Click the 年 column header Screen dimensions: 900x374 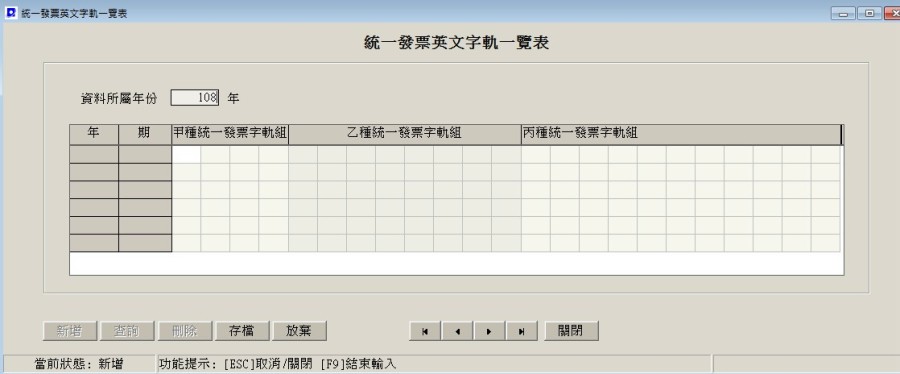(94, 134)
